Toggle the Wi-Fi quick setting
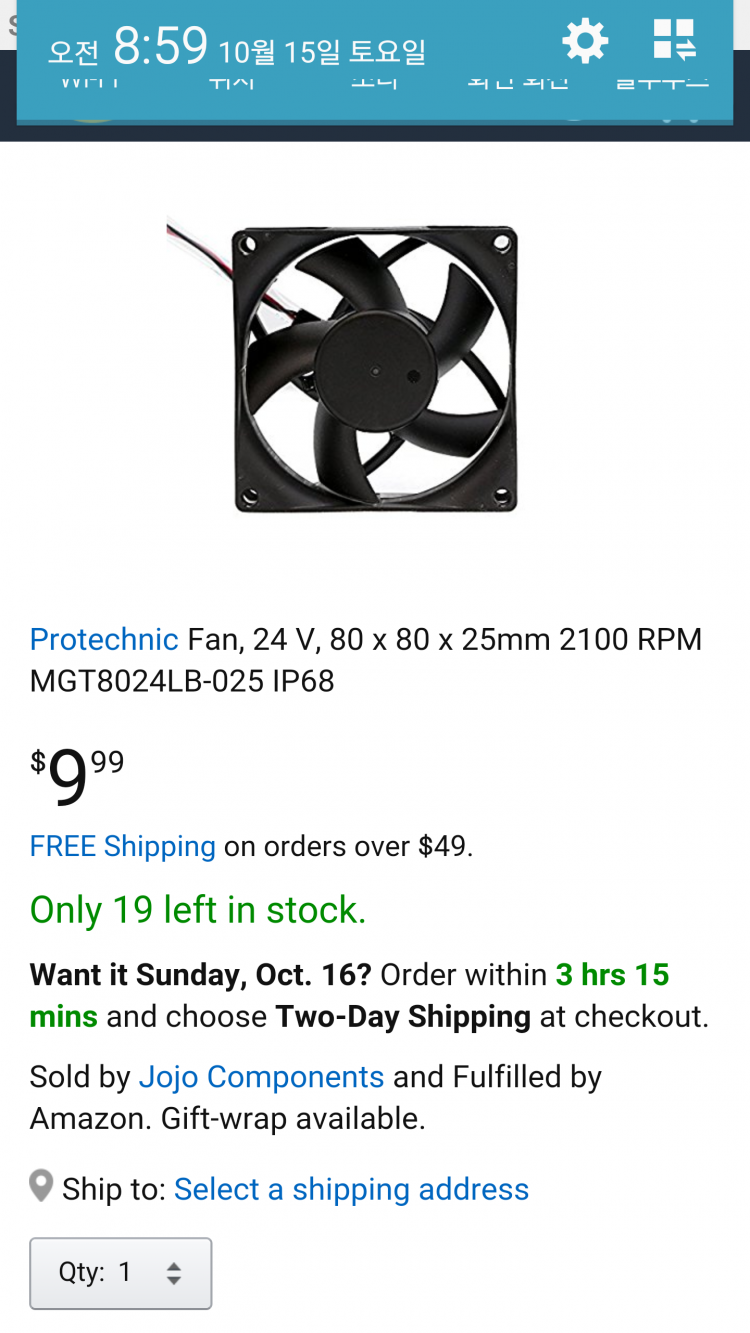The image size is (750, 1333). [x=91, y=82]
